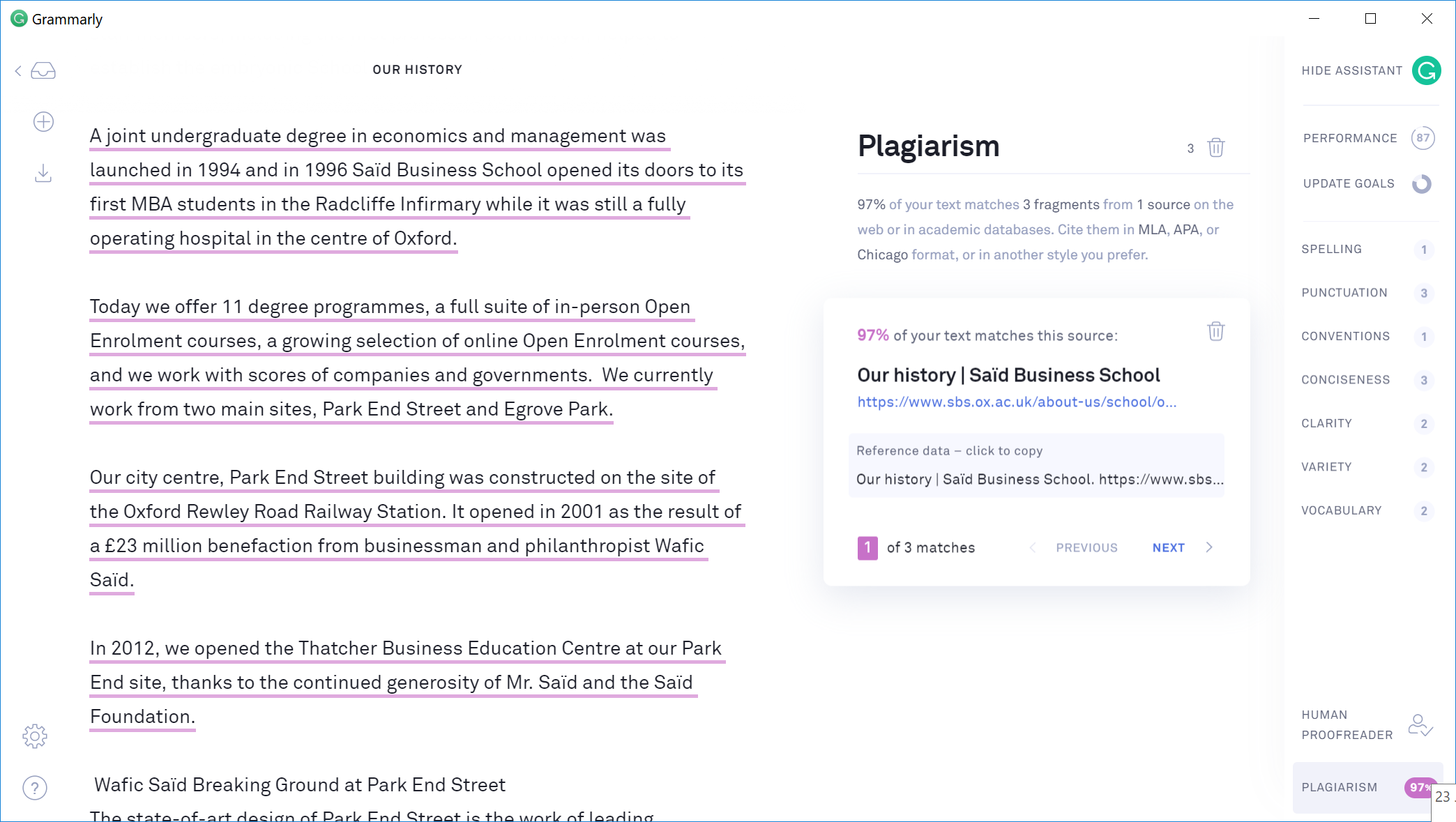Dismiss the source card with its trash icon
1456x822 pixels.
[1215, 331]
